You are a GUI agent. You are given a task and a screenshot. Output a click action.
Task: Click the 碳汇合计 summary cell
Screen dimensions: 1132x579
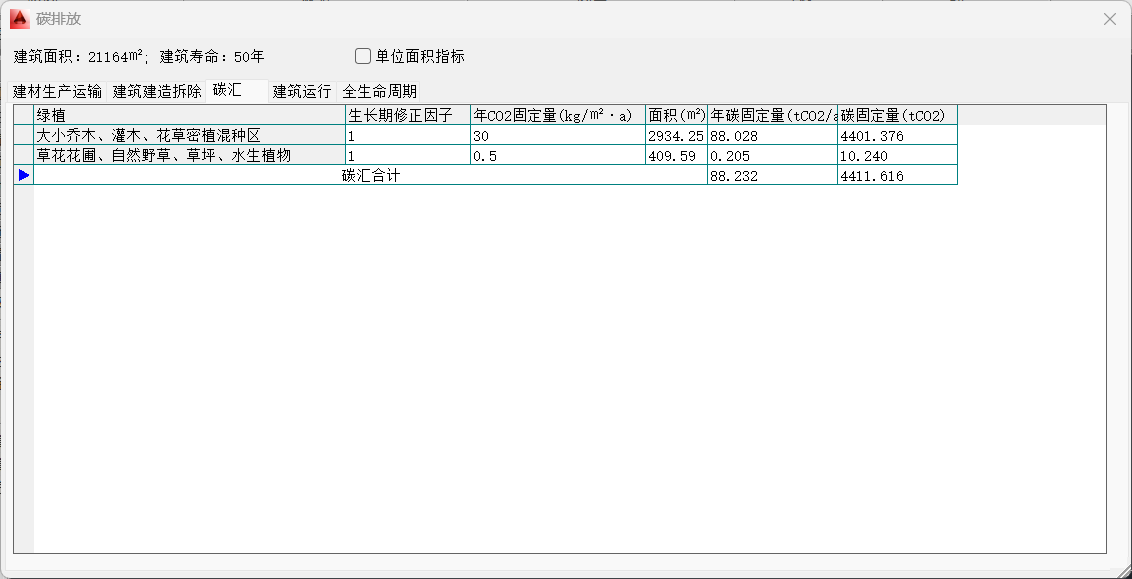371,175
